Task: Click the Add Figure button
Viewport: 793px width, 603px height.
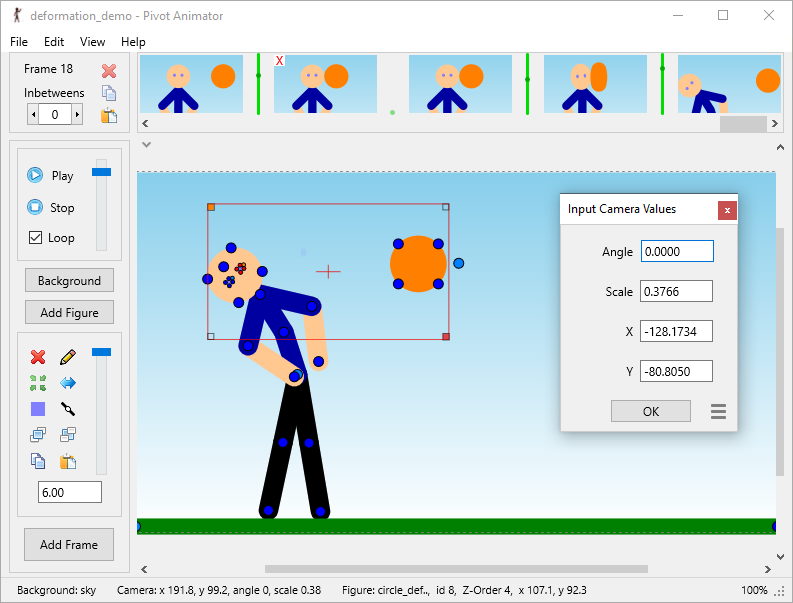Action: coord(69,312)
